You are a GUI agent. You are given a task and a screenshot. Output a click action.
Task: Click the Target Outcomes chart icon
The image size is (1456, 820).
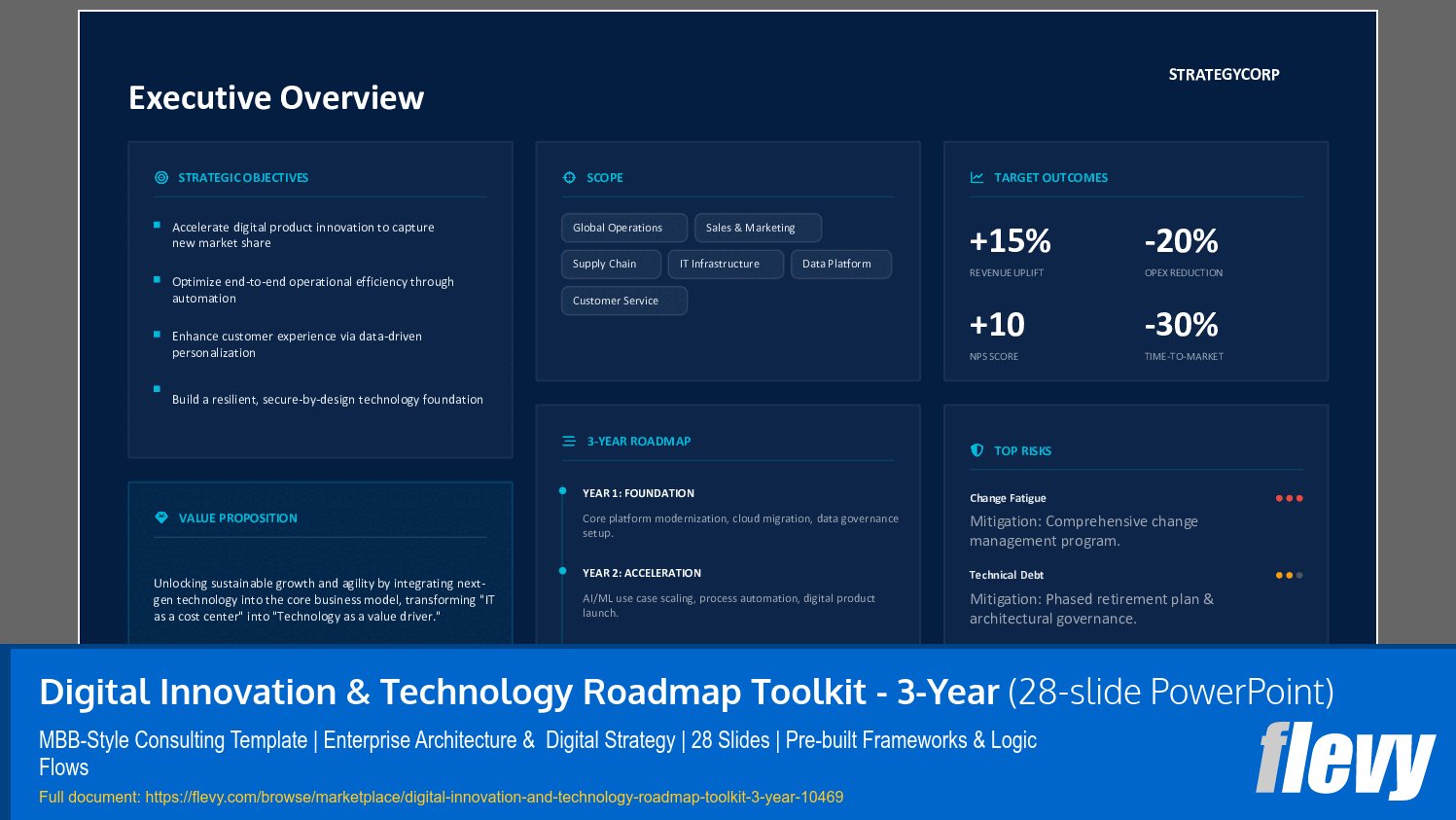click(x=976, y=177)
